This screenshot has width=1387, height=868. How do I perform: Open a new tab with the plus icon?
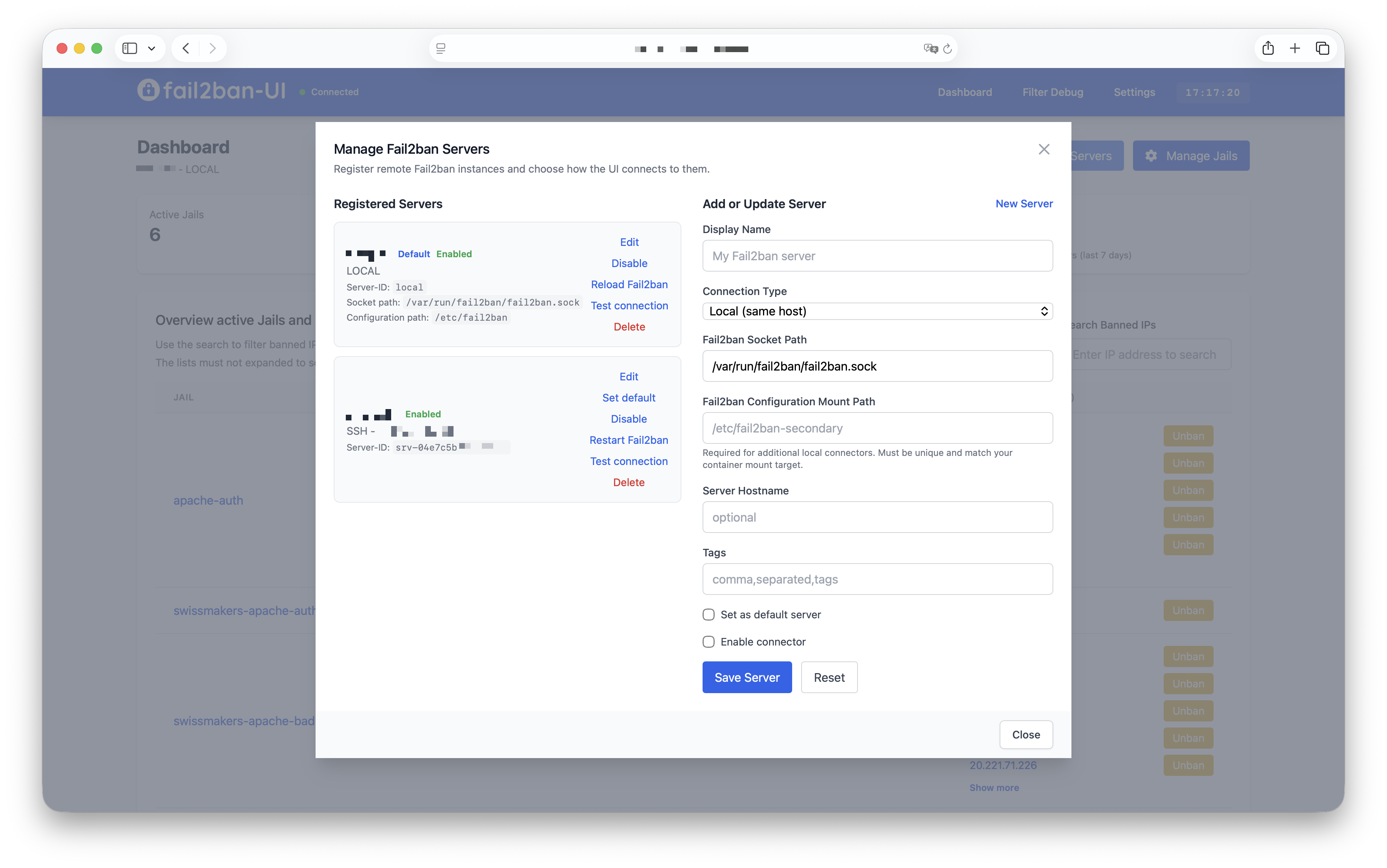tap(1294, 48)
